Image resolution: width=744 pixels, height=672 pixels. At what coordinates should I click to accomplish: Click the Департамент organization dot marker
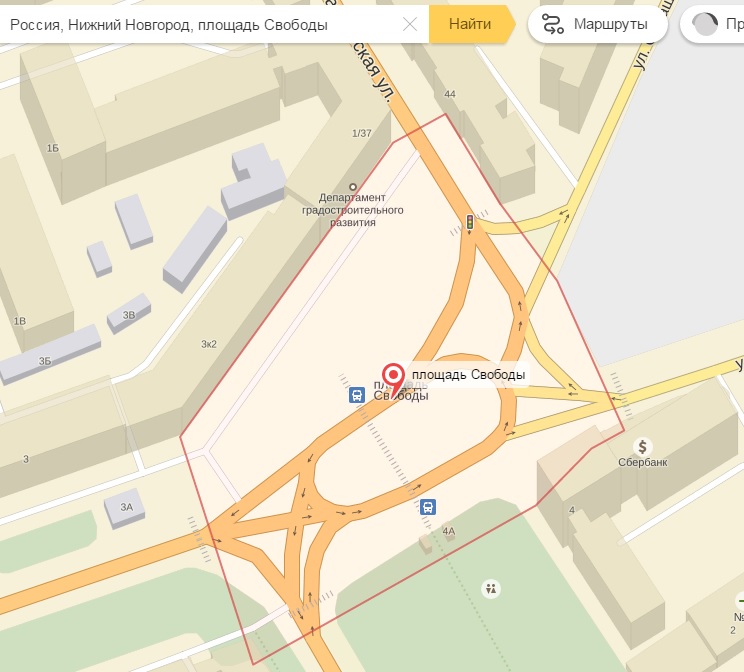353,187
